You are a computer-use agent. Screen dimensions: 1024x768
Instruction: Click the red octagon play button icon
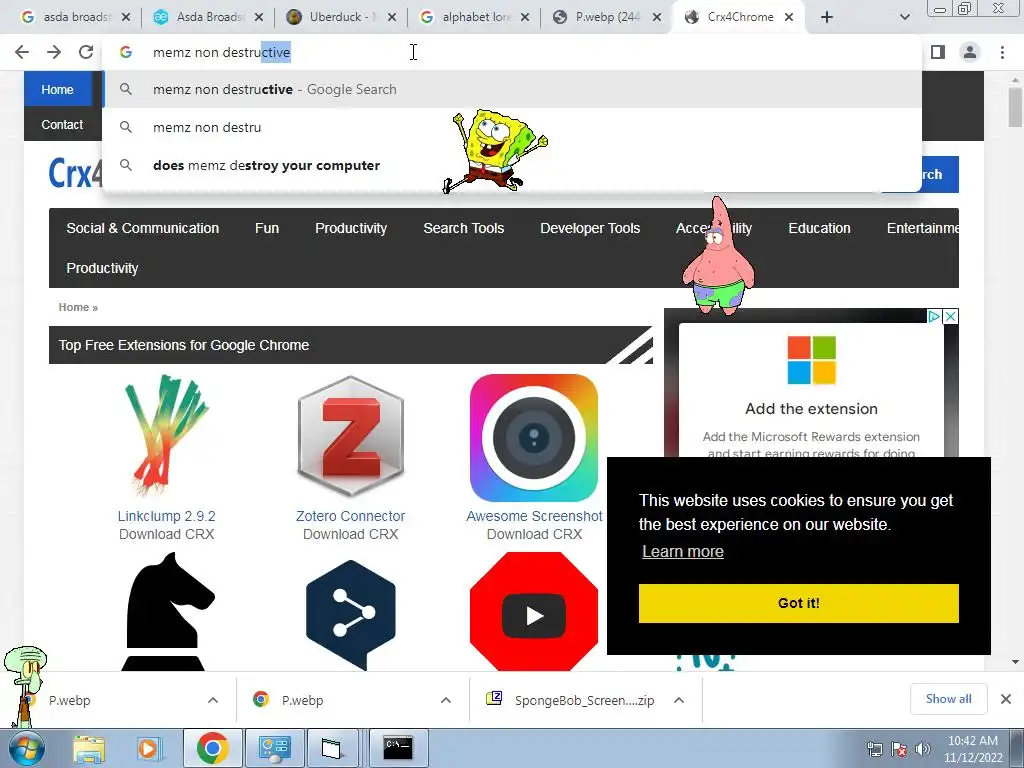pos(534,611)
